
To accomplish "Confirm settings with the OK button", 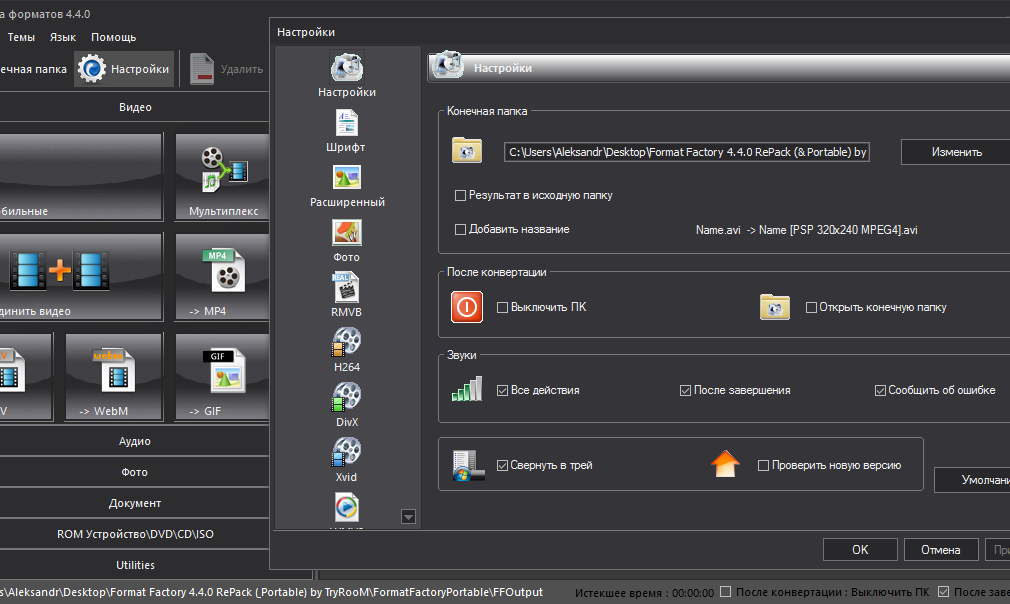I will point(860,550).
